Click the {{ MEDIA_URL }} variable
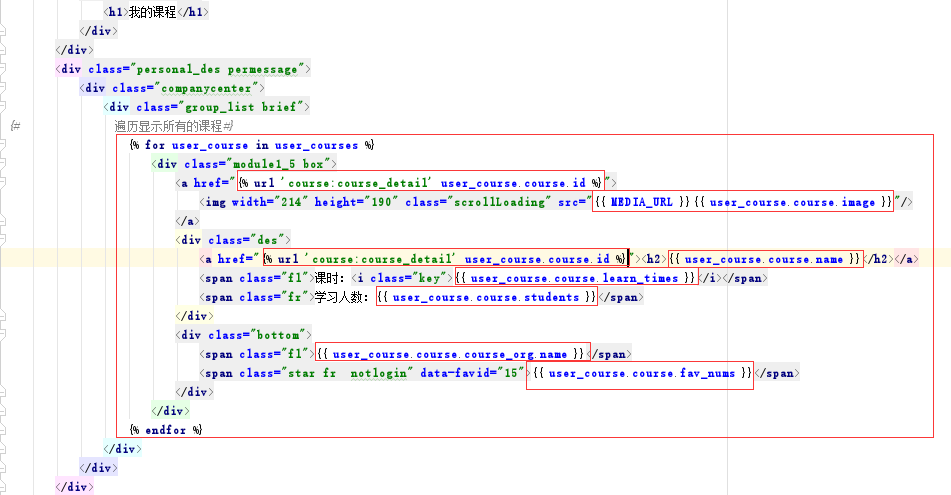 coord(643,202)
